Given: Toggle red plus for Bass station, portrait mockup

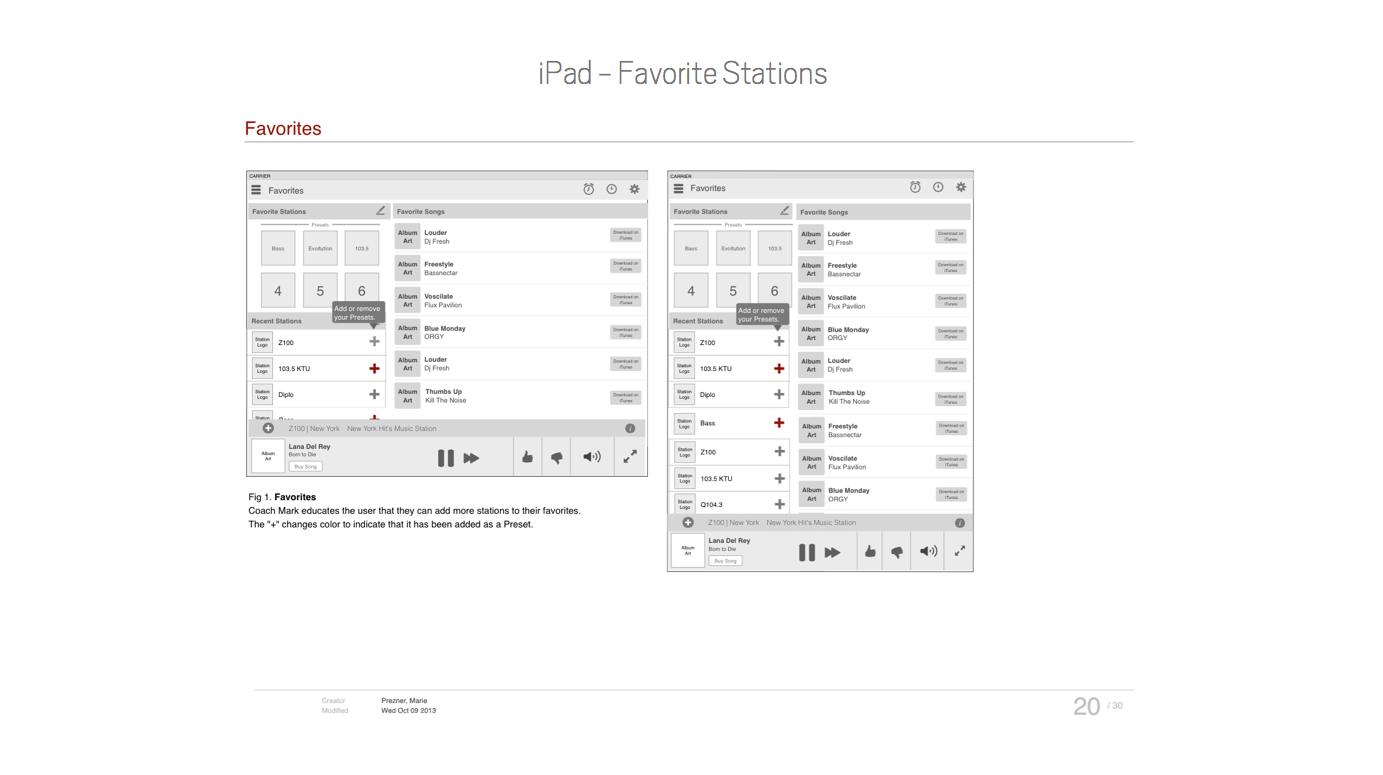Looking at the screenshot, I should pos(779,423).
